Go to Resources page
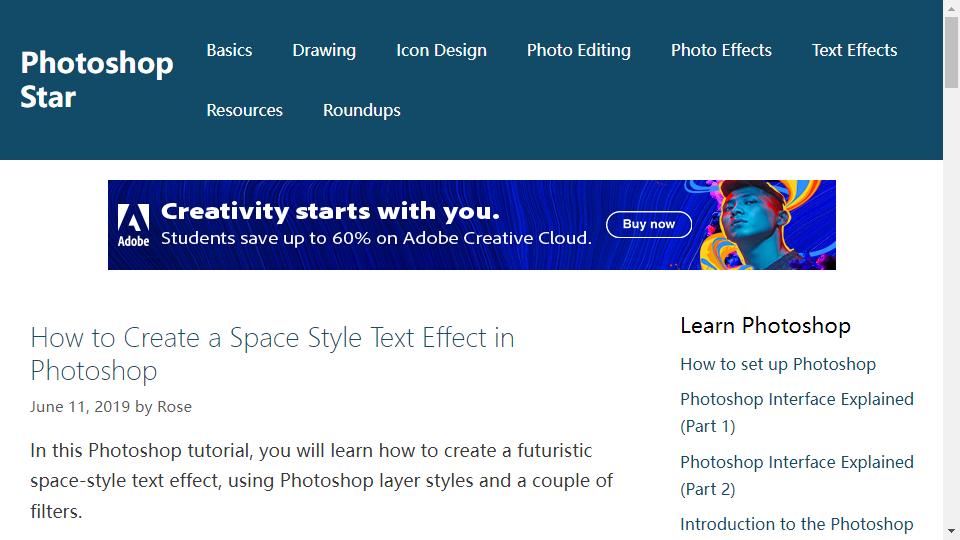 tap(244, 110)
